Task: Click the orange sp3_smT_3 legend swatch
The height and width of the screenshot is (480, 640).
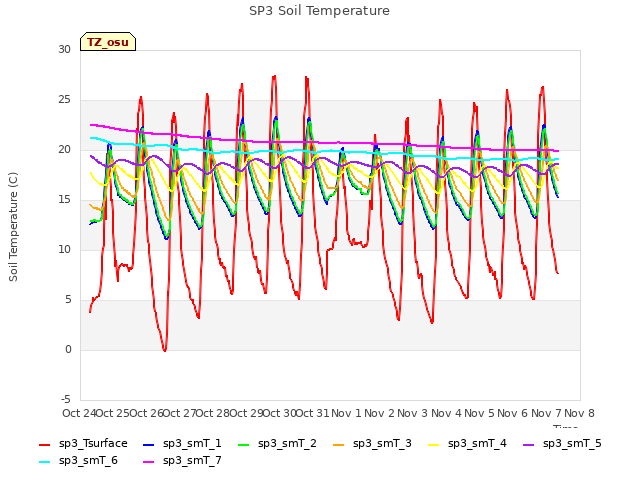Action: point(339,444)
